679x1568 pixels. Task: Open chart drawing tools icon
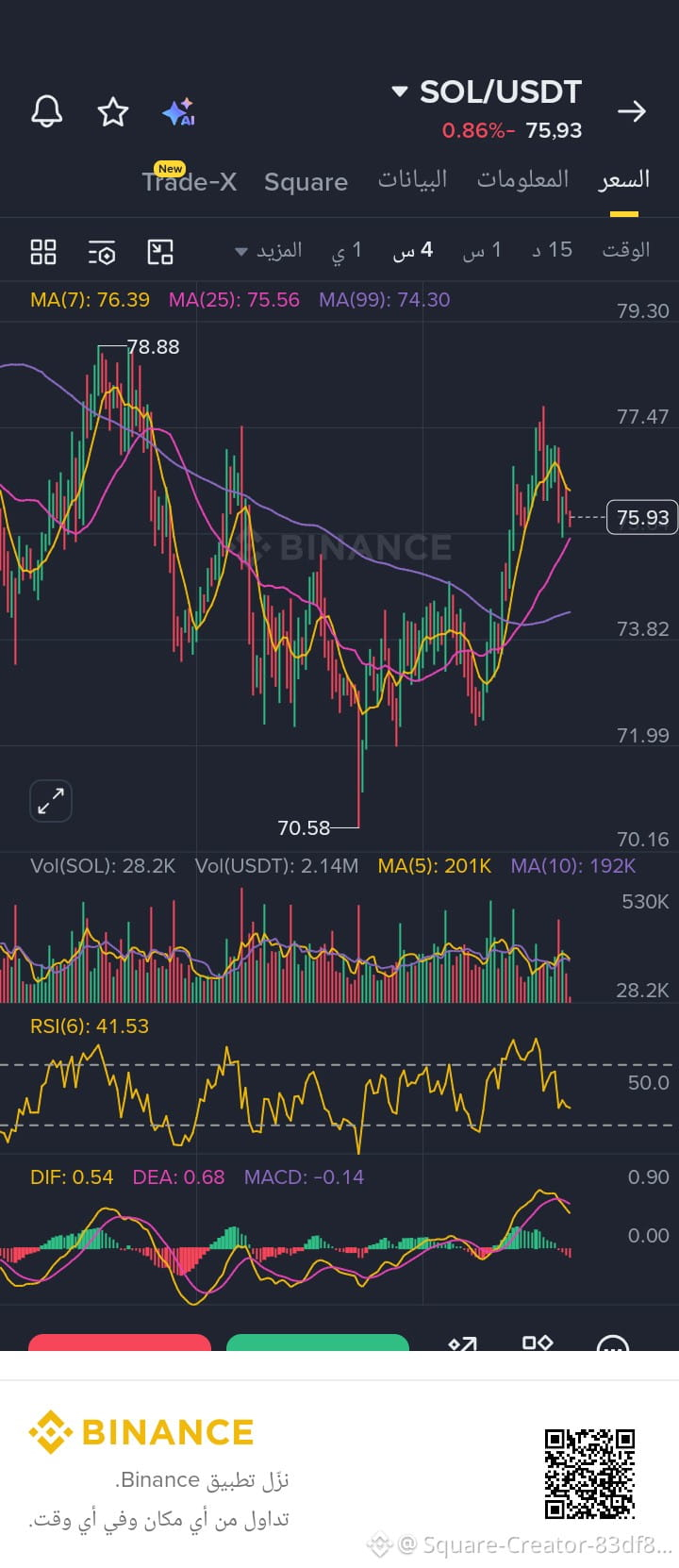coord(160,252)
